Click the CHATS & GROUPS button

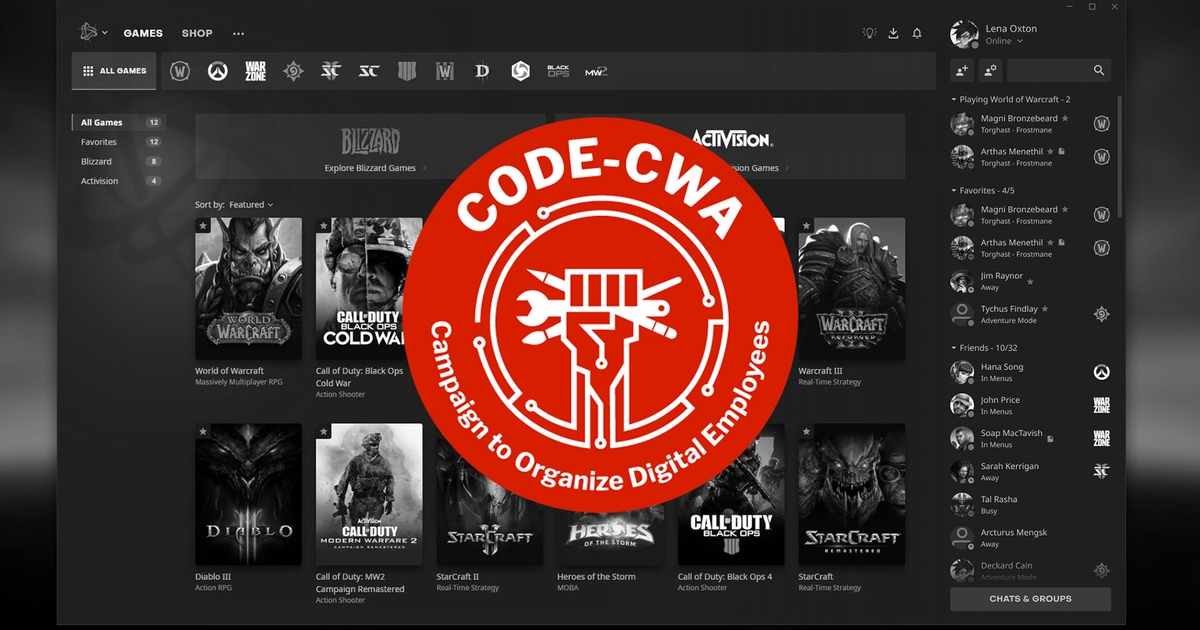[x=1030, y=599]
